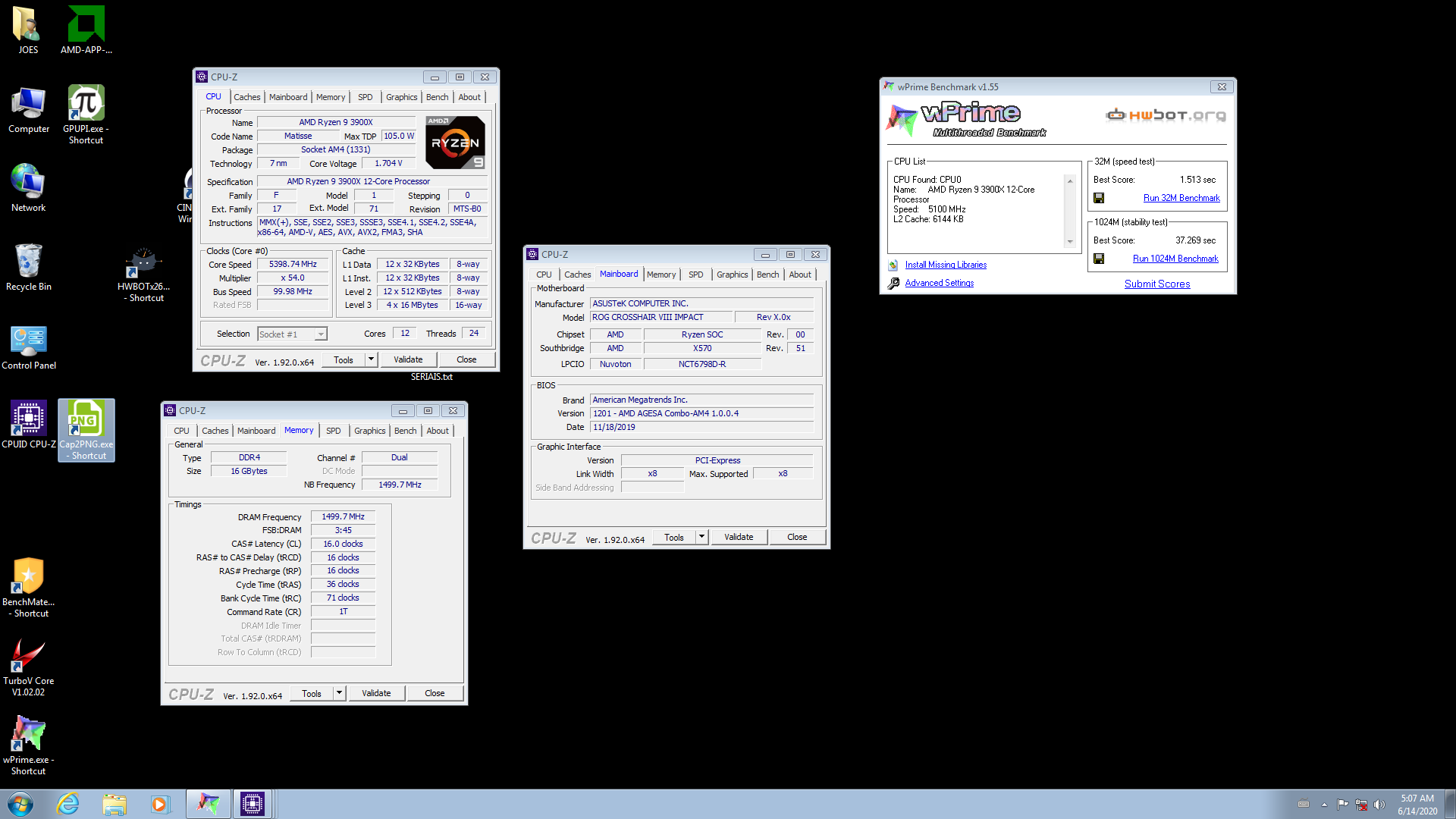
Task: Launch the BenchMate shortcut icon
Action: [28, 588]
